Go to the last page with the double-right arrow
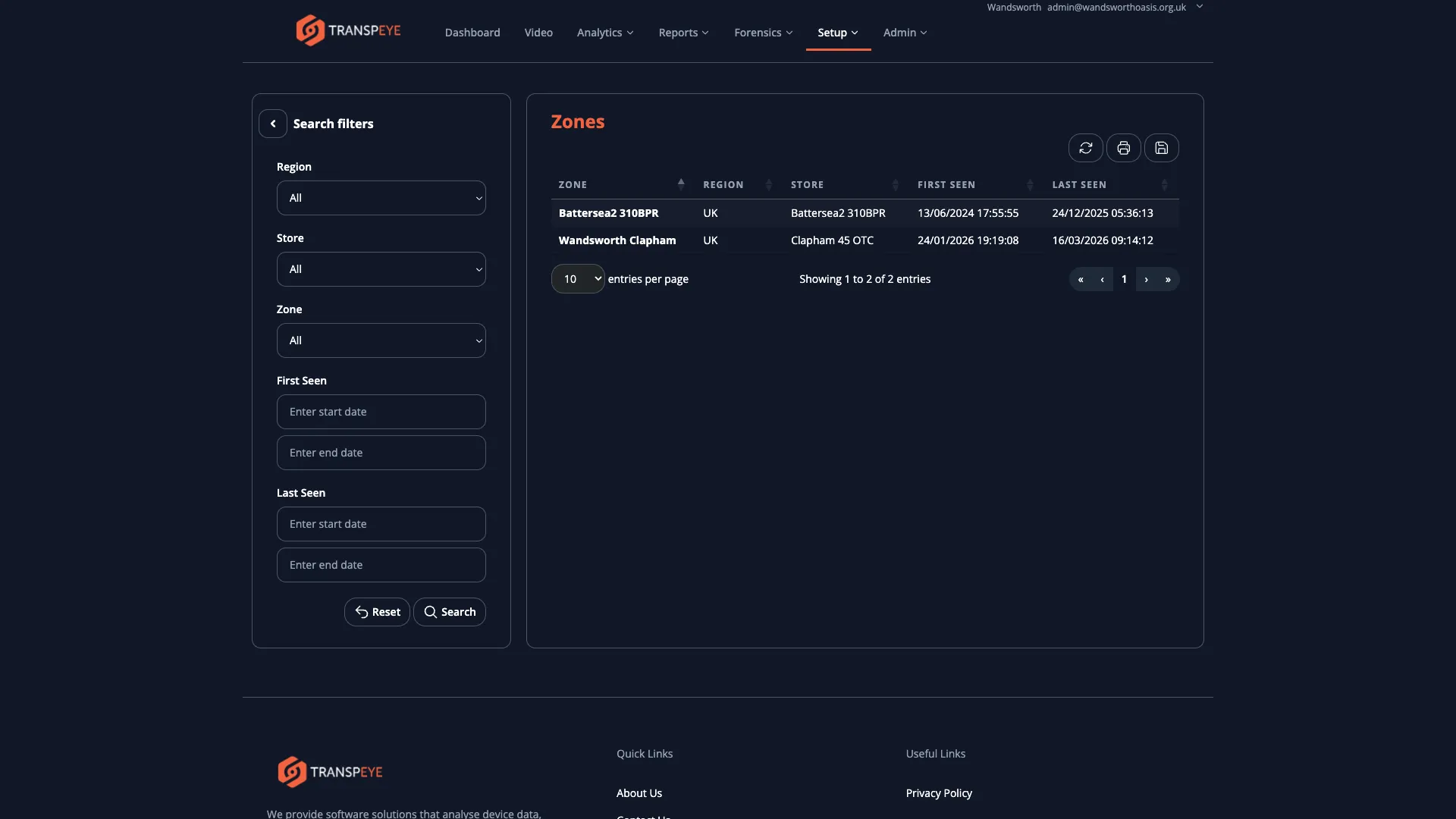The image size is (1456, 819). (x=1168, y=279)
